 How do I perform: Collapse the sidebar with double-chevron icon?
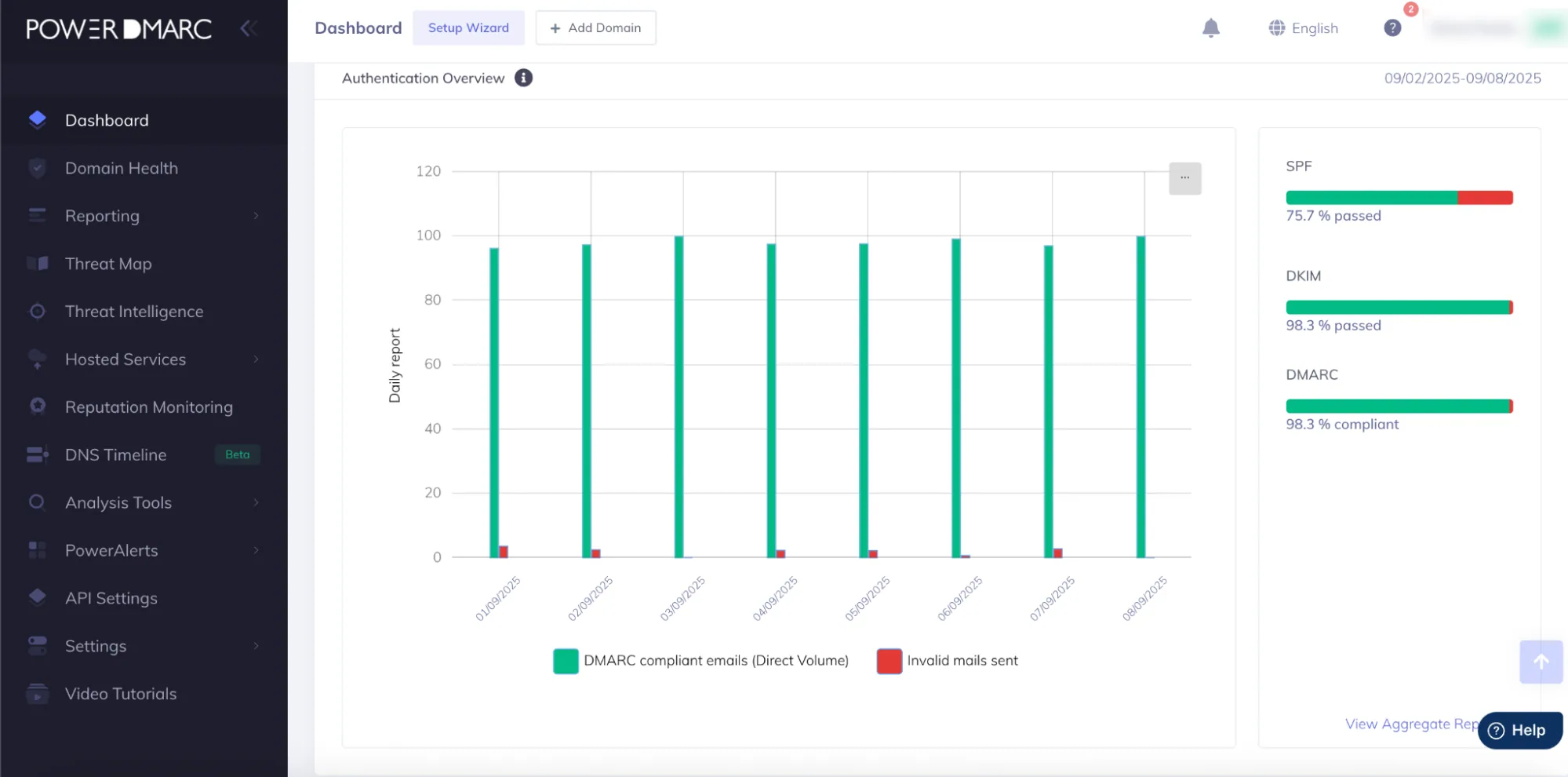(x=249, y=28)
